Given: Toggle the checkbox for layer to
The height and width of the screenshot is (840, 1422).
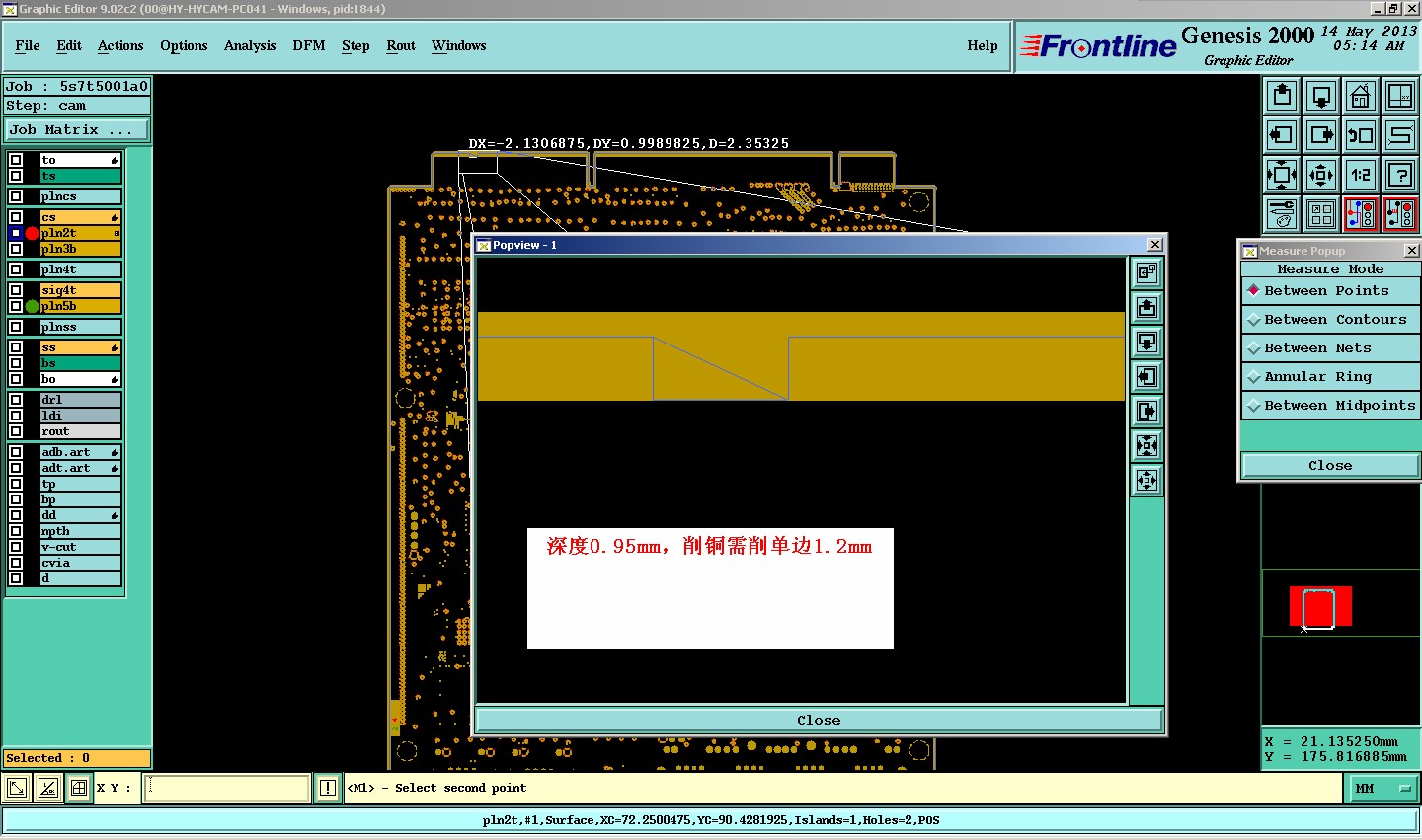Looking at the screenshot, I should [16, 160].
